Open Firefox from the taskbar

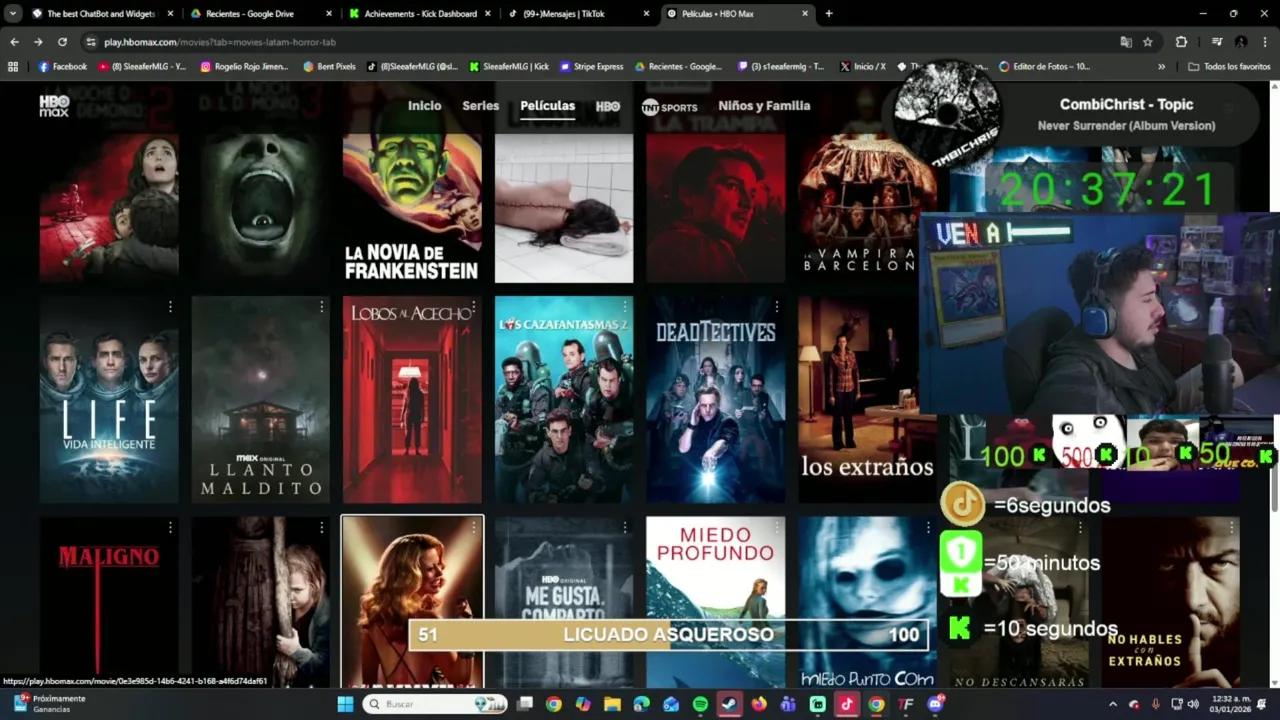[759, 704]
